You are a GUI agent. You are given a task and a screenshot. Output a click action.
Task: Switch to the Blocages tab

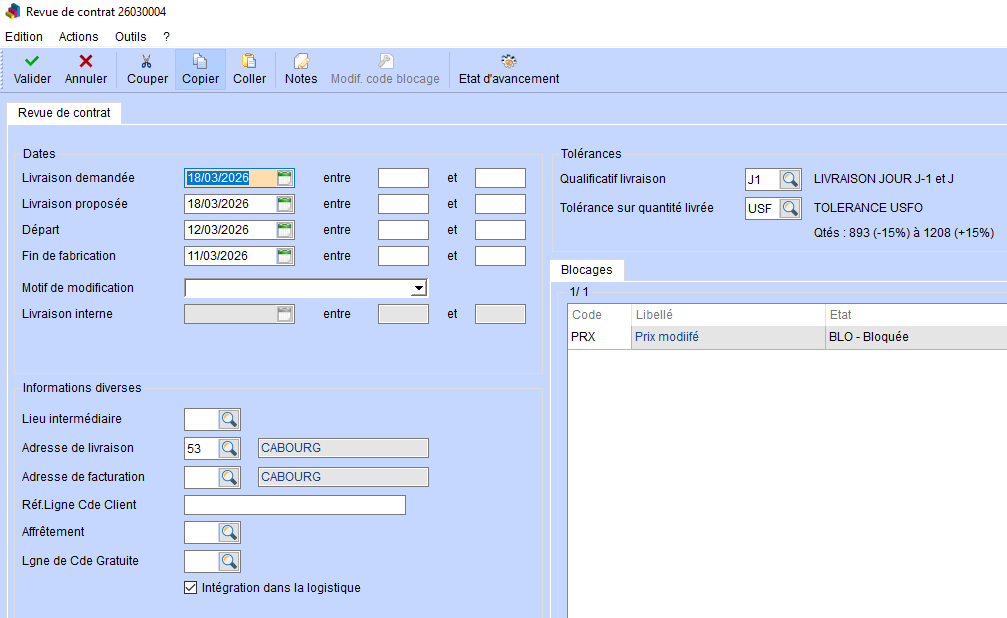[x=587, y=270]
